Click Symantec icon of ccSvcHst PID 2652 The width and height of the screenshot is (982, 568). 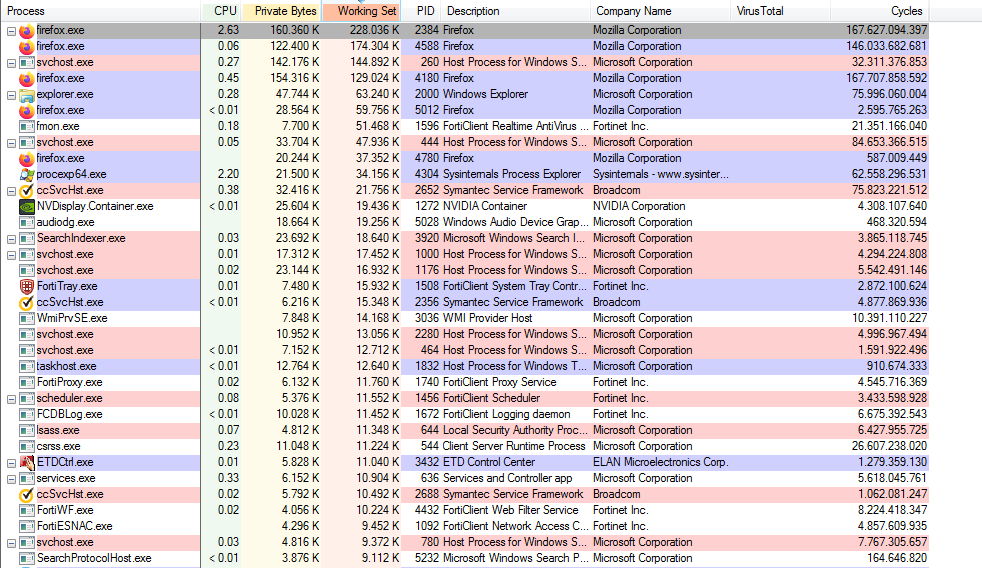[26, 190]
